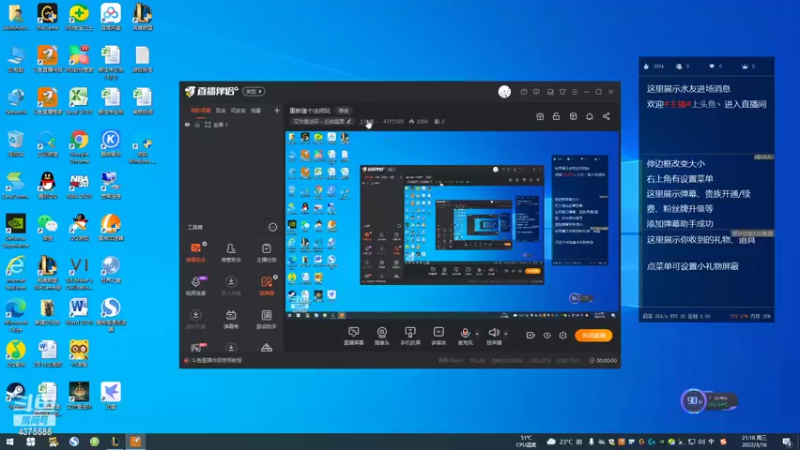This screenshot has height=450, width=800.
Task: Open the user avatar in title bar
Action: coord(504,92)
